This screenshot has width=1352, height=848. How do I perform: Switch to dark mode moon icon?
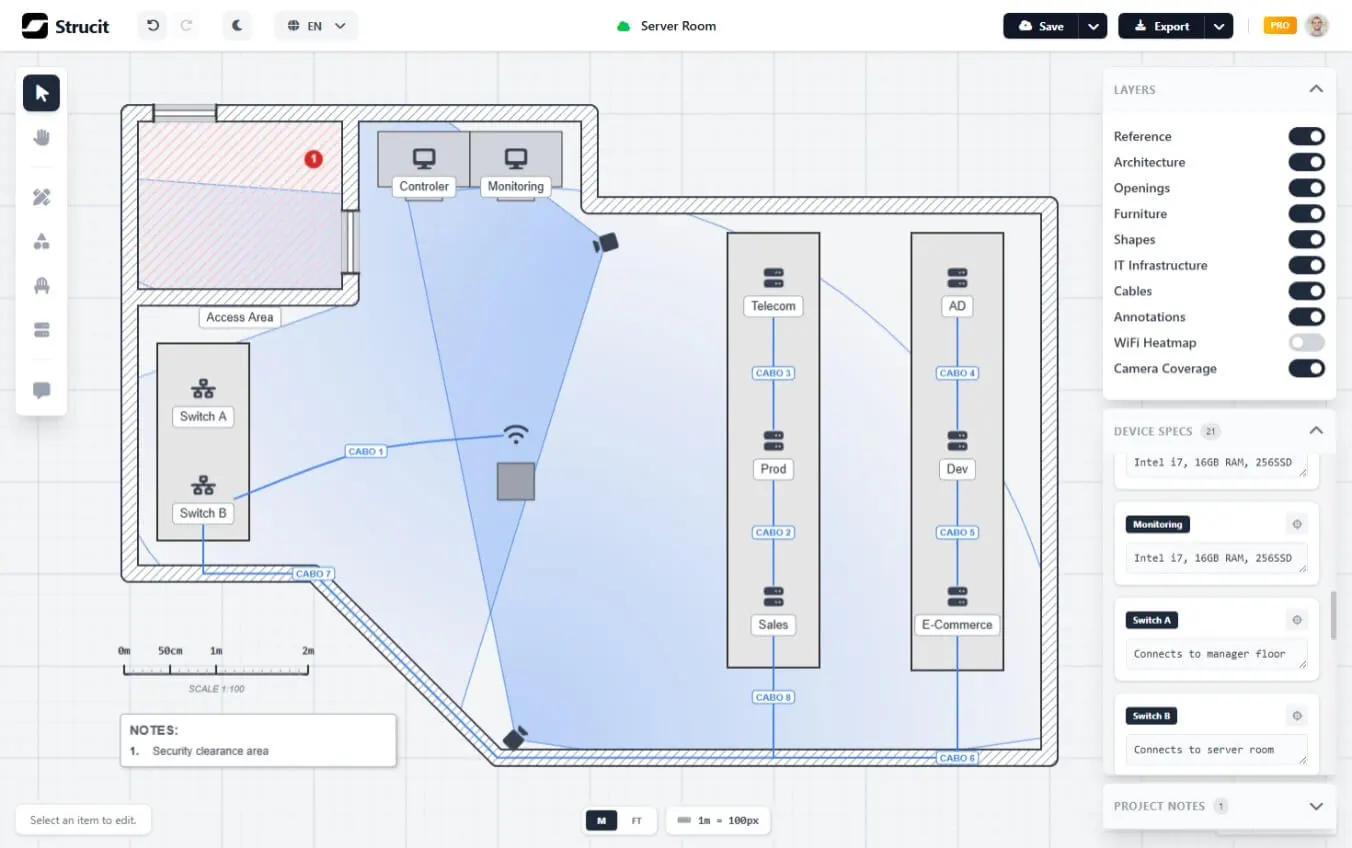point(237,26)
